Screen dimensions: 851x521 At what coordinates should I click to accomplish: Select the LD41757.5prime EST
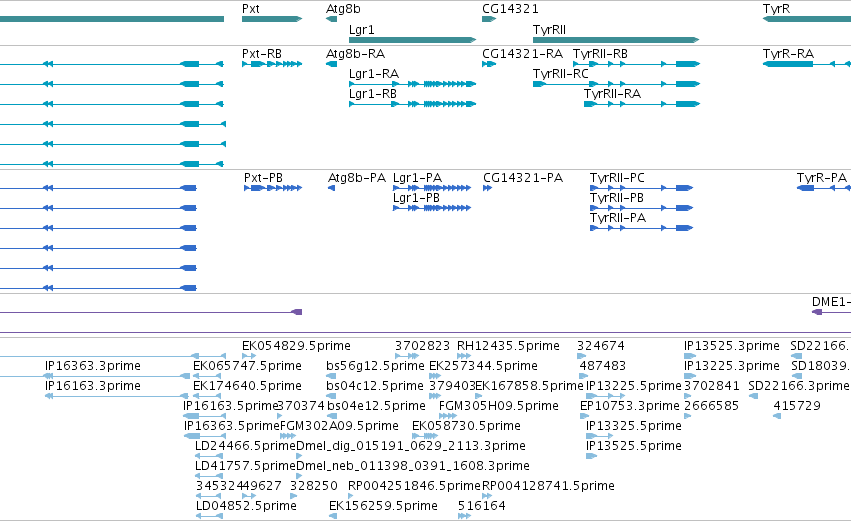click(x=209, y=476)
